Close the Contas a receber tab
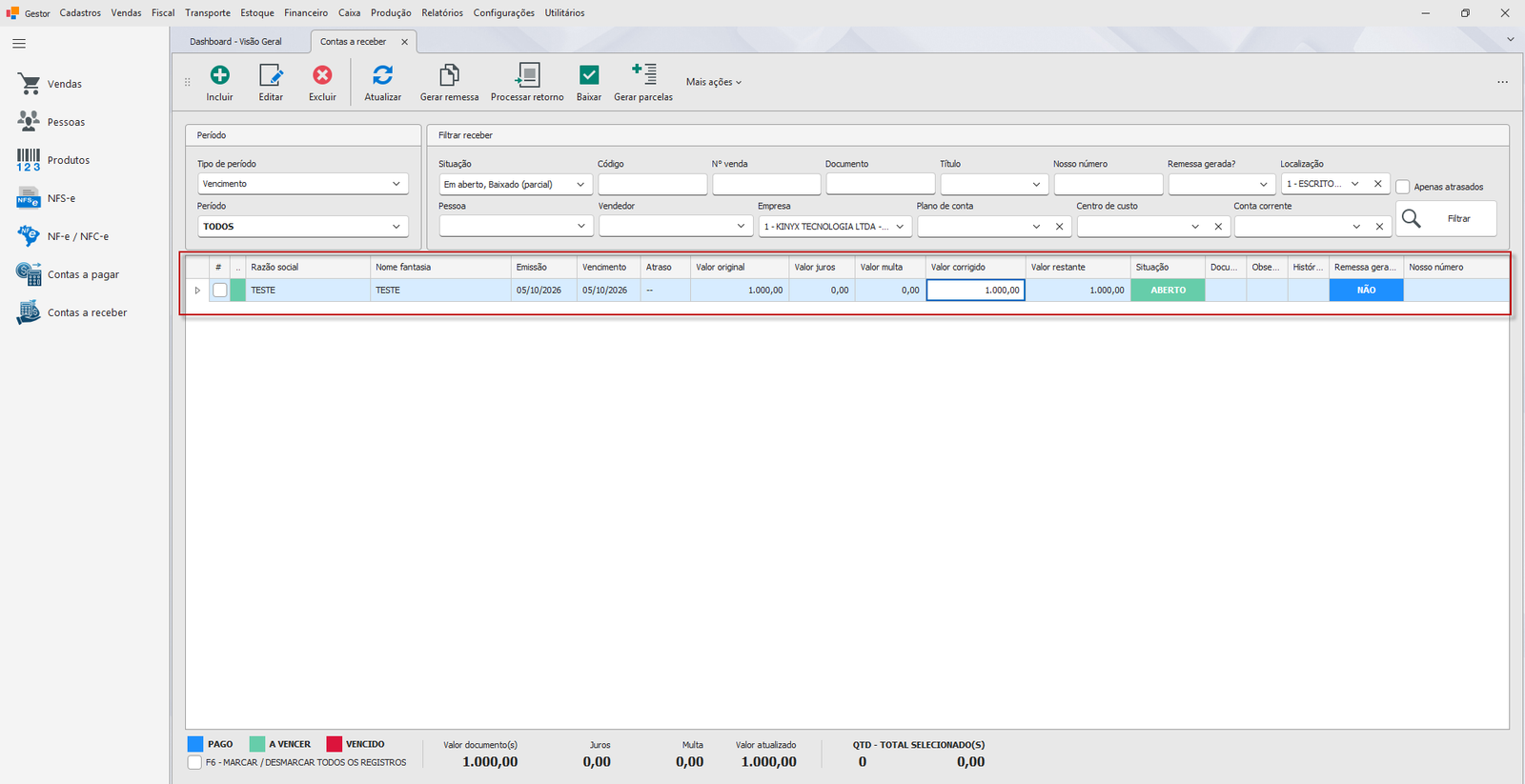 404,42
